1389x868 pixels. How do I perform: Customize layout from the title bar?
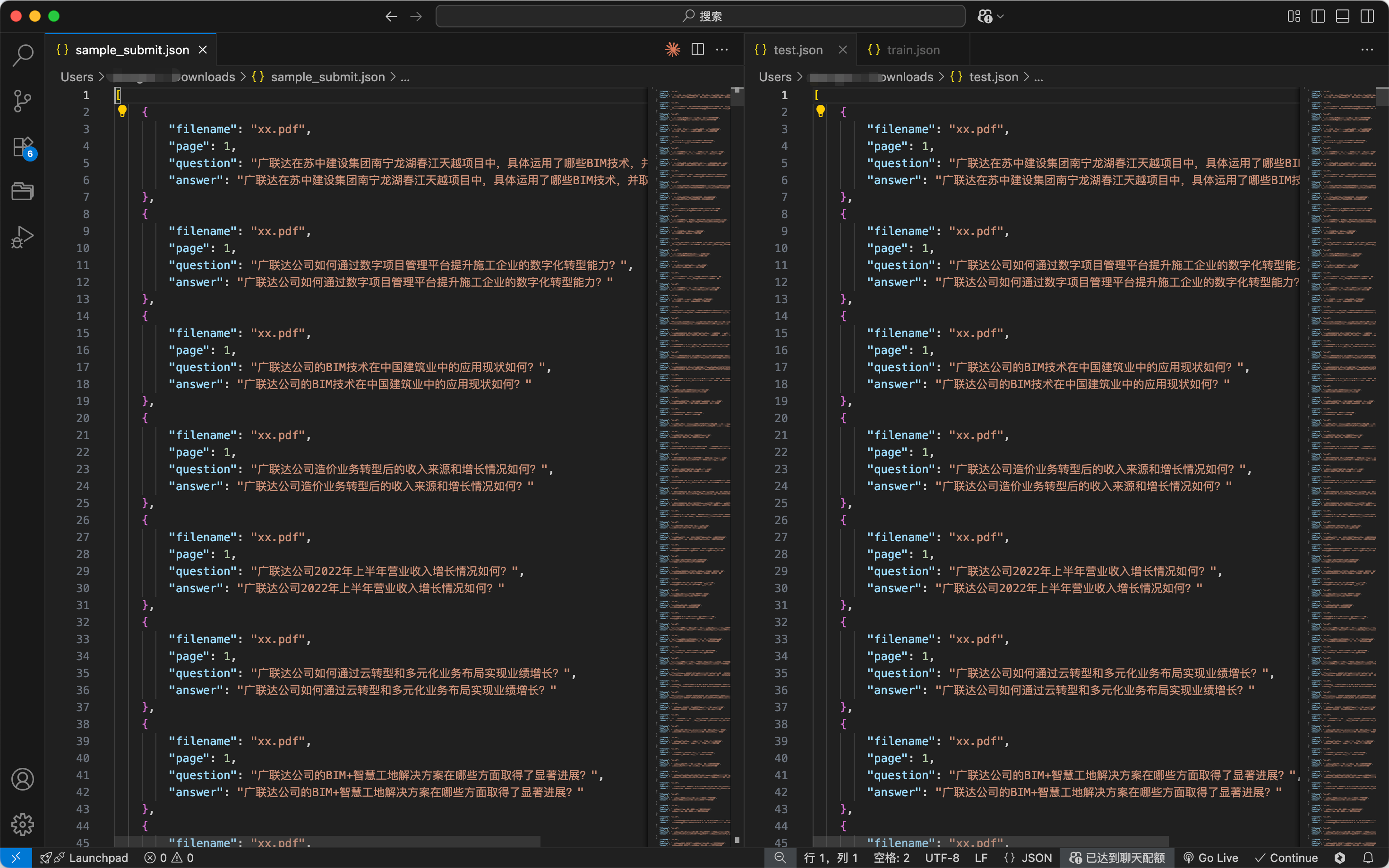coord(1294,16)
